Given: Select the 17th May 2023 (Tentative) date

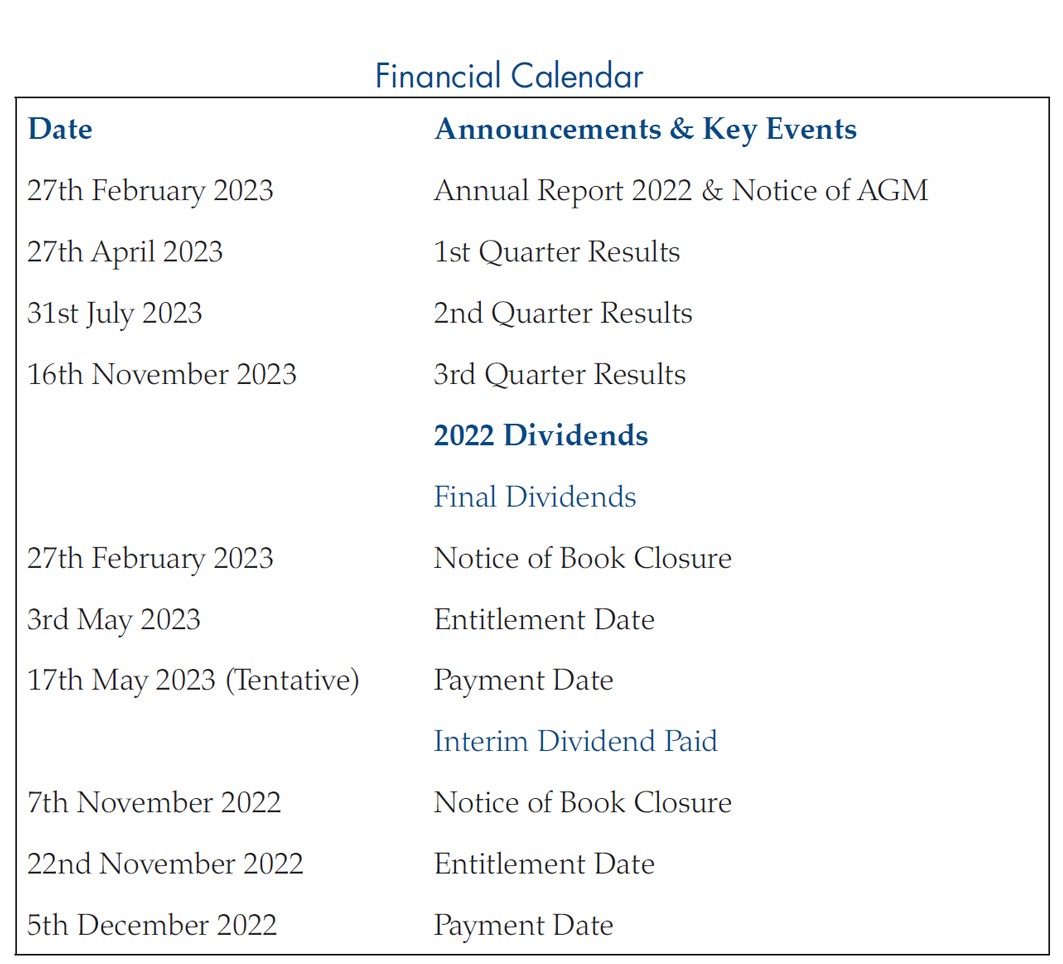Looking at the screenshot, I should tap(193, 681).
